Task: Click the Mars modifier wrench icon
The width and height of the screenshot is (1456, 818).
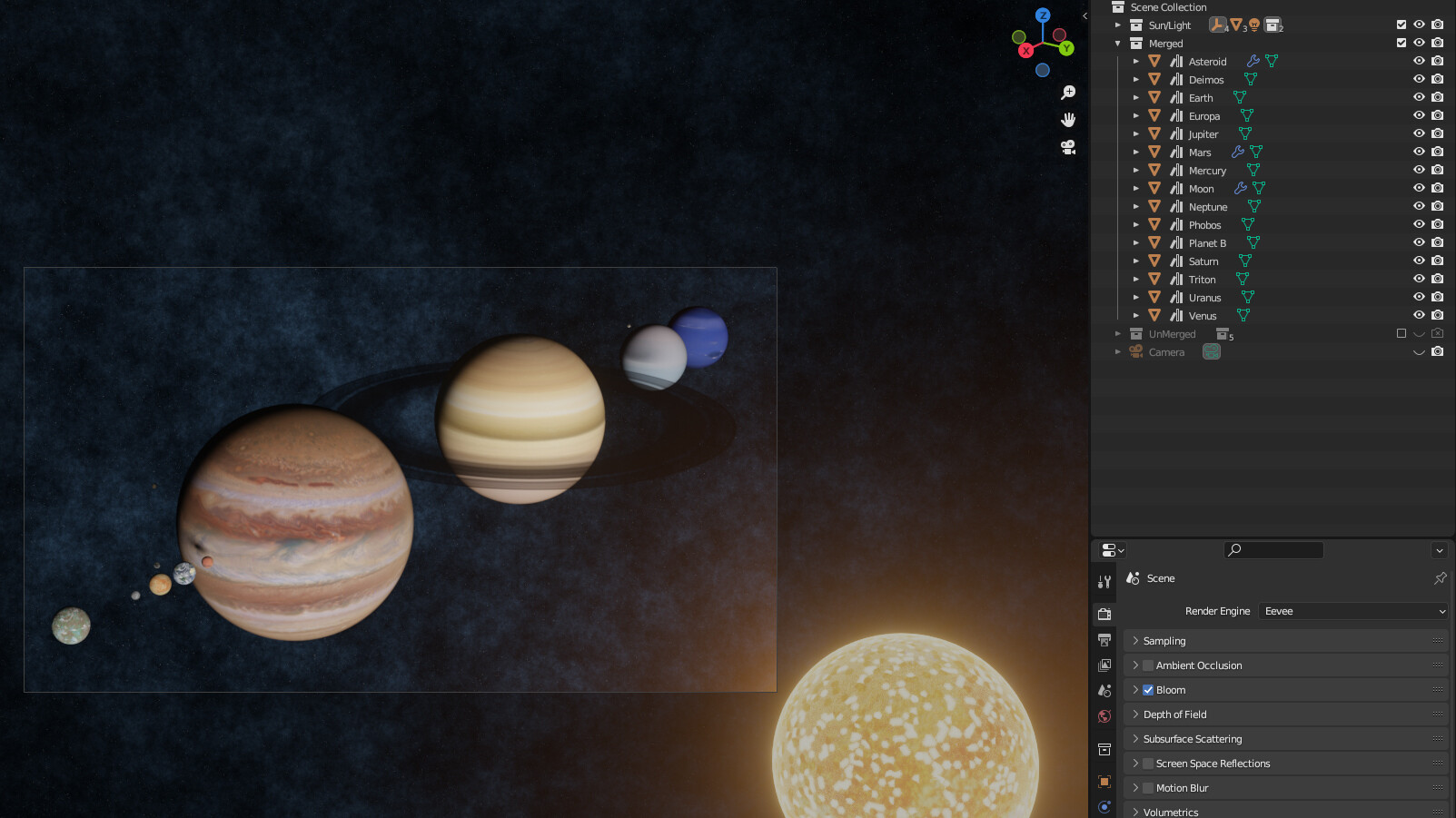Action: tap(1238, 152)
